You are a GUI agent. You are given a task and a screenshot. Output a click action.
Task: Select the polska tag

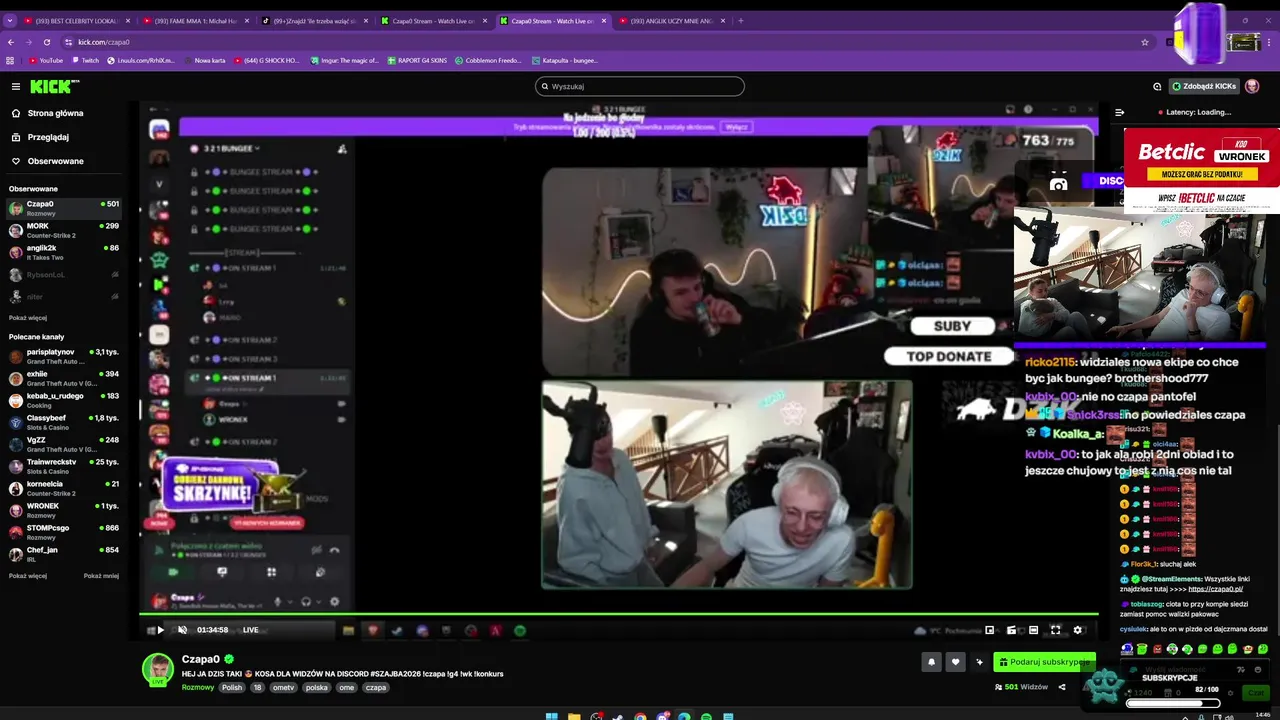[x=316, y=688]
